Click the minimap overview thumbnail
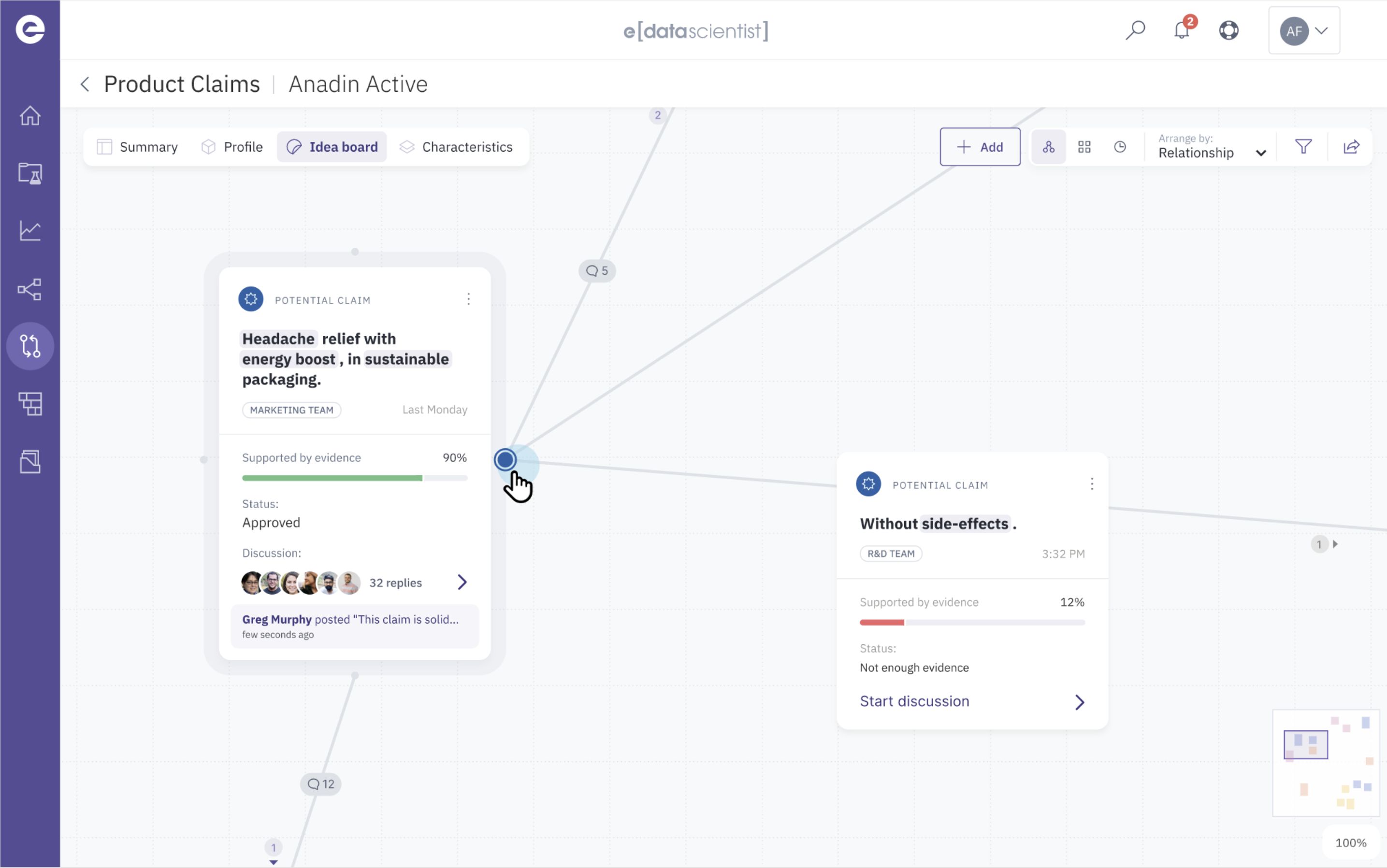1387x868 pixels. [1326, 762]
